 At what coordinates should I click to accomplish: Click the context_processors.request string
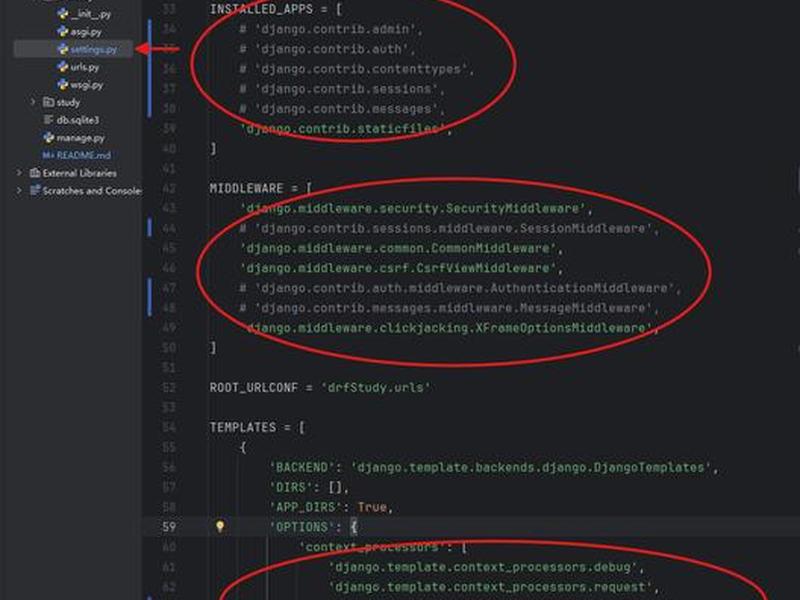[x=490, y=587]
